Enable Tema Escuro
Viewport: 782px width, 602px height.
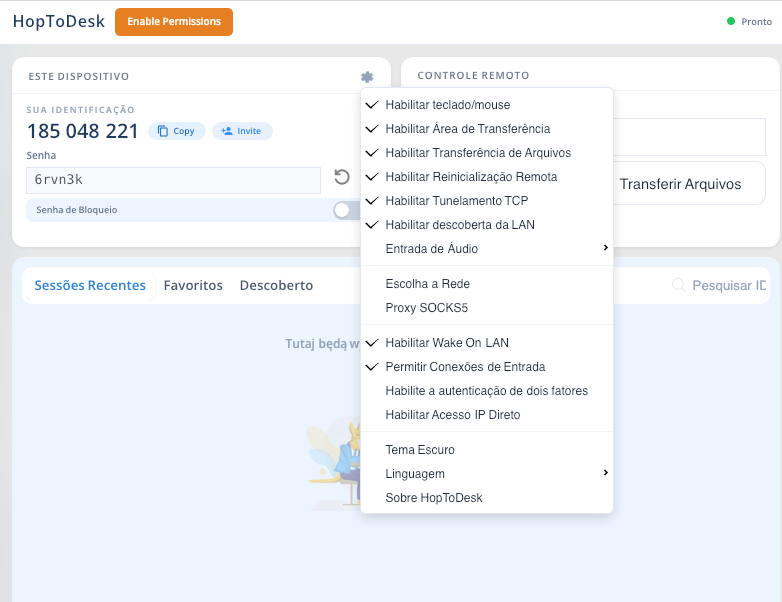point(487,449)
